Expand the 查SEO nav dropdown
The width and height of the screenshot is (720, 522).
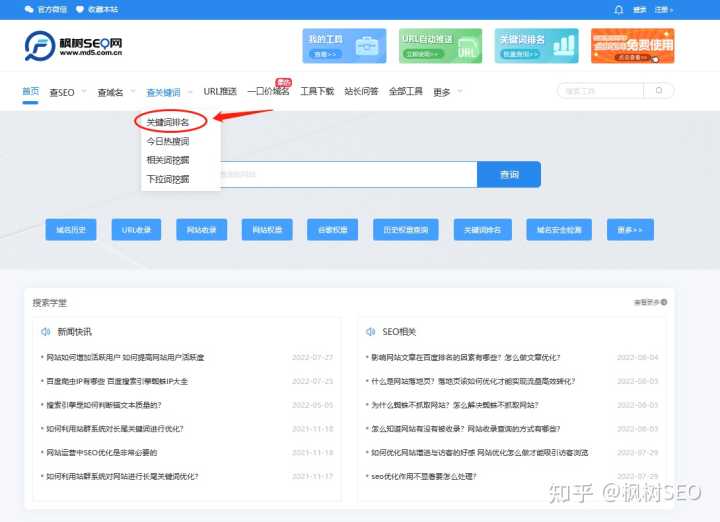point(68,92)
